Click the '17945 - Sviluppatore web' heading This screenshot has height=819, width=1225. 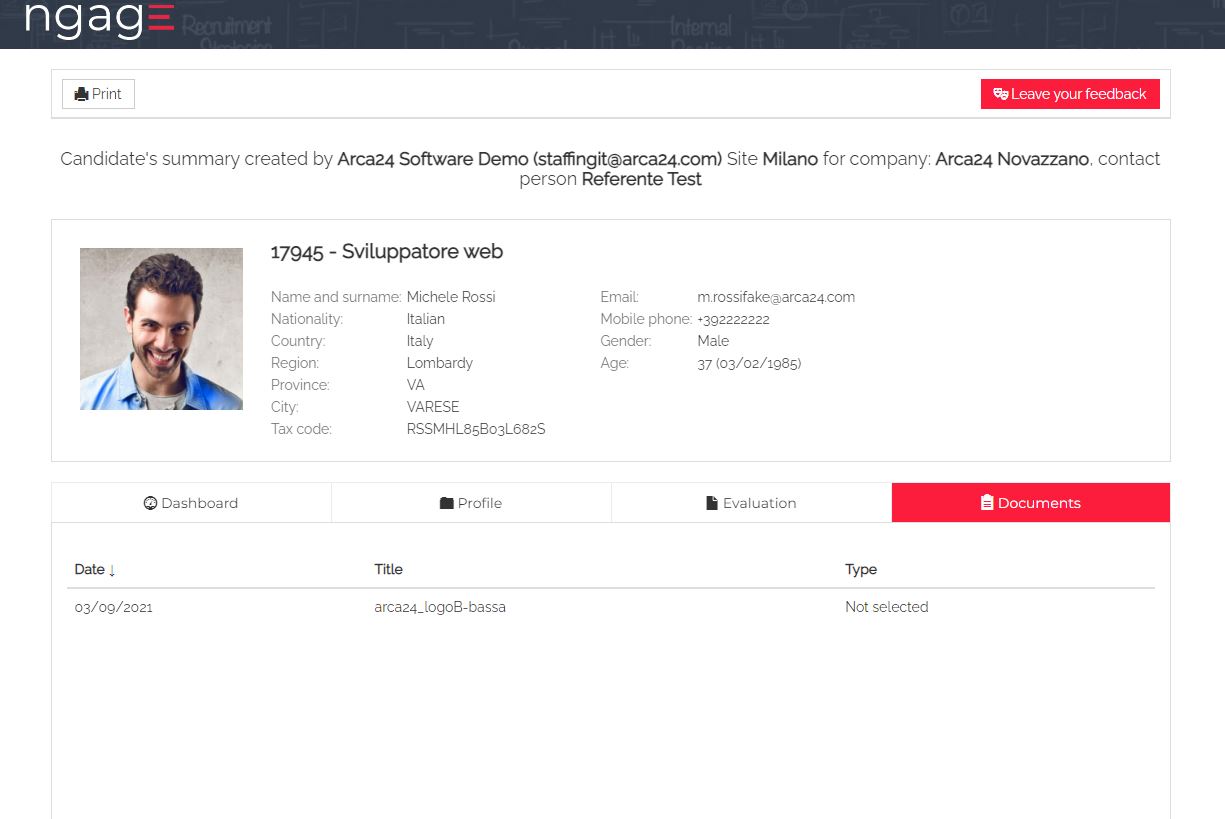[386, 252]
